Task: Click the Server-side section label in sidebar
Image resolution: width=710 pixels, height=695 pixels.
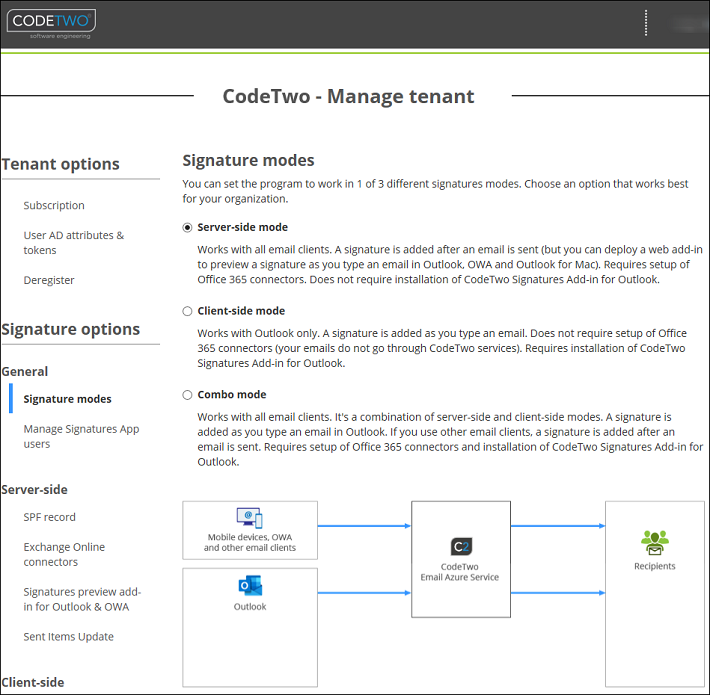Action: [34, 489]
